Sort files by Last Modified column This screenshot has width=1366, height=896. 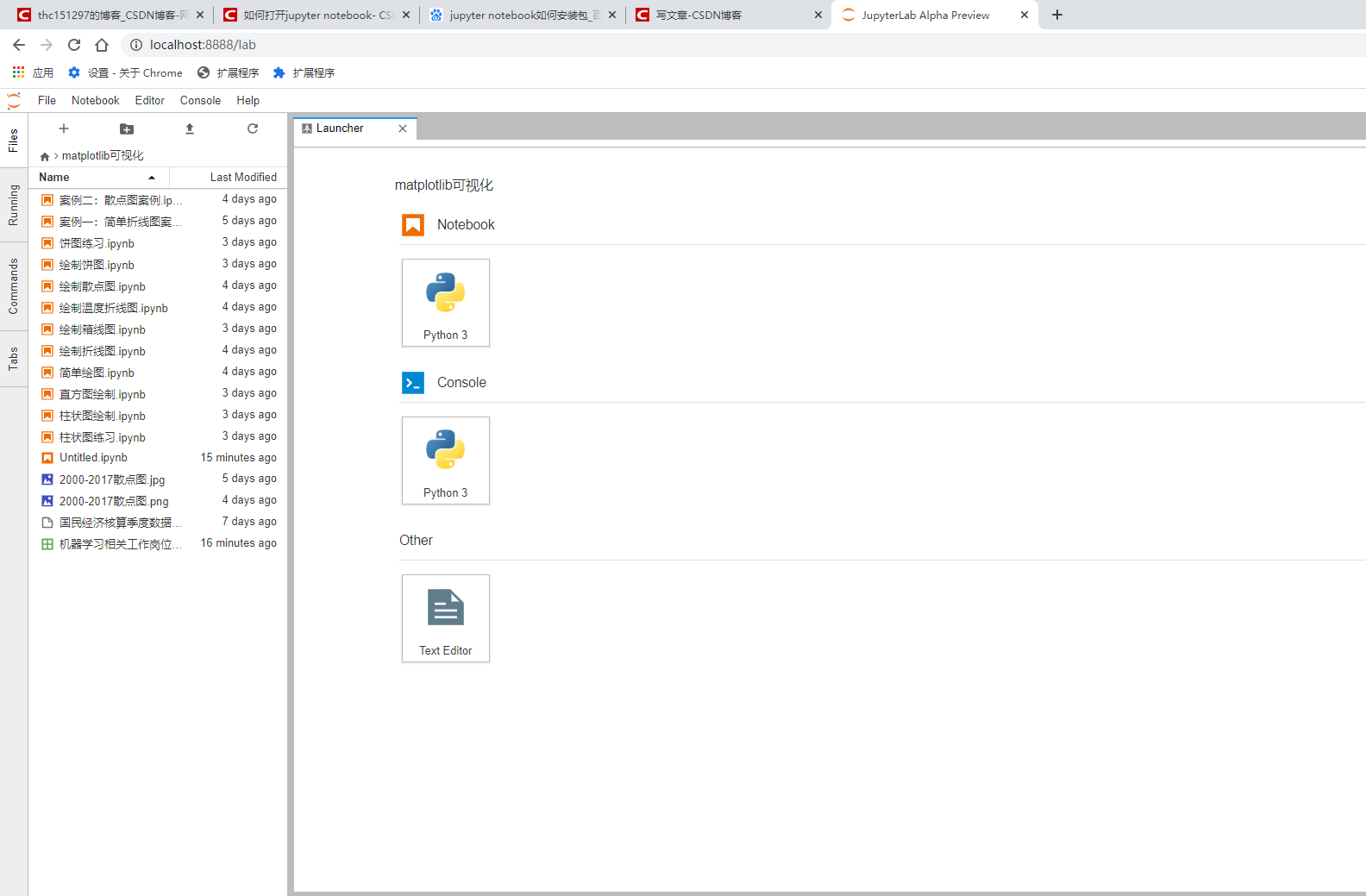point(229,177)
